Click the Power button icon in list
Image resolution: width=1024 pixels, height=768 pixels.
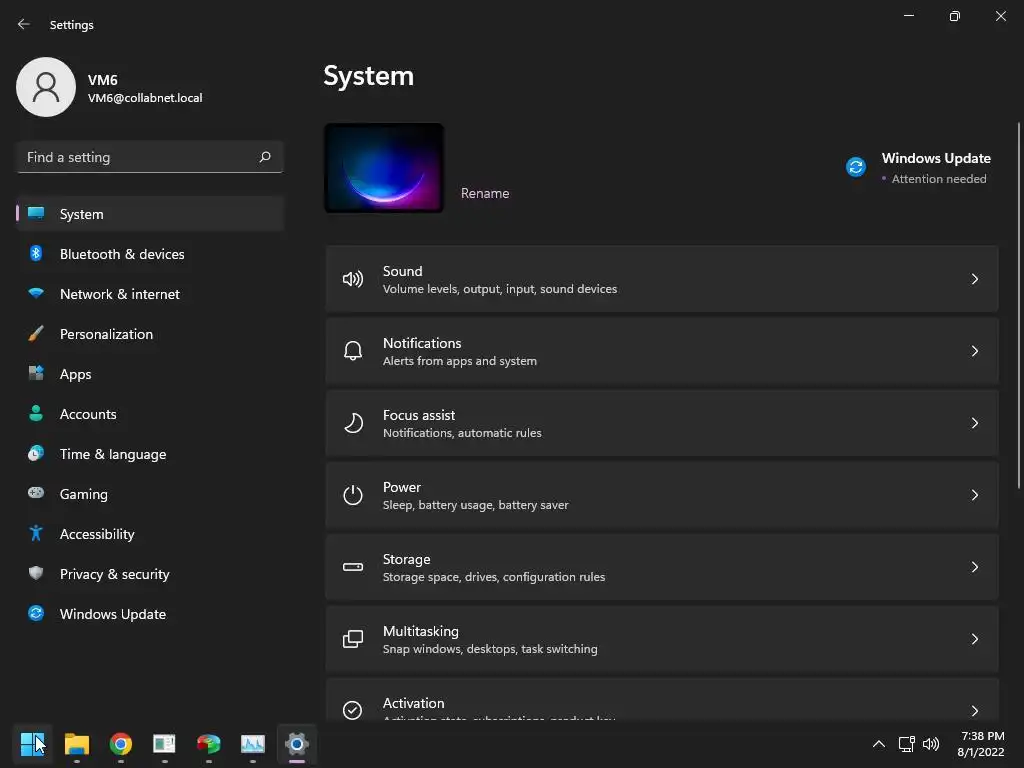tap(353, 495)
